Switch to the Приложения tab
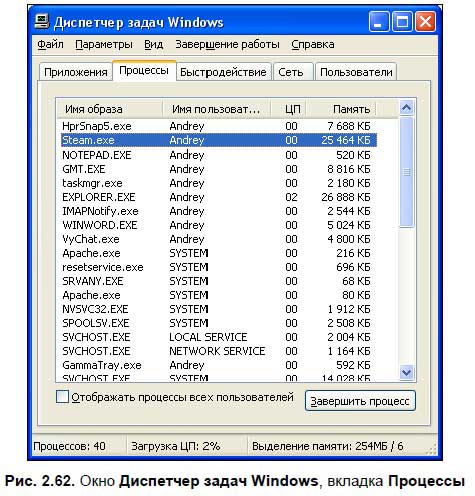The width and height of the screenshot is (475, 496). tap(76, 72)
